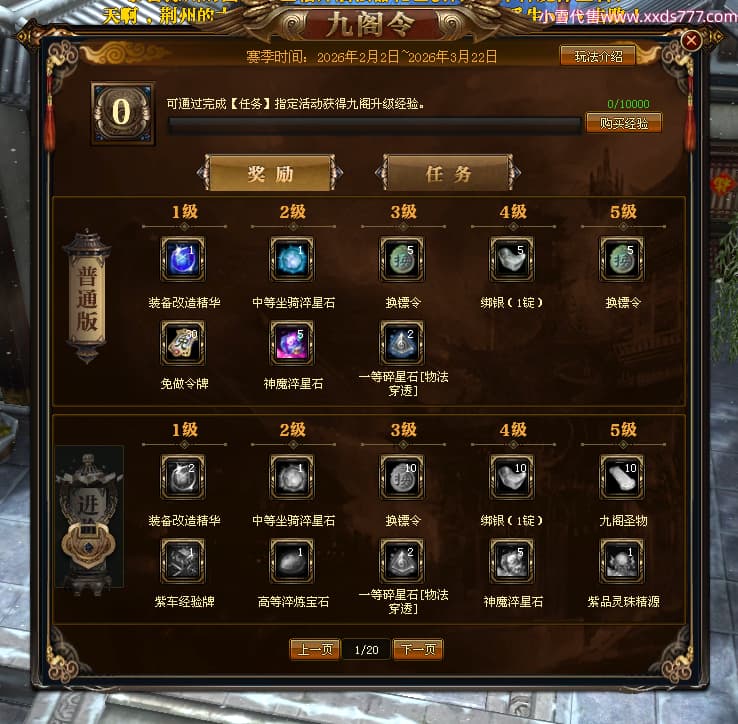Click the 购买经验 button
738x724 pixels.
pos(624,123)
